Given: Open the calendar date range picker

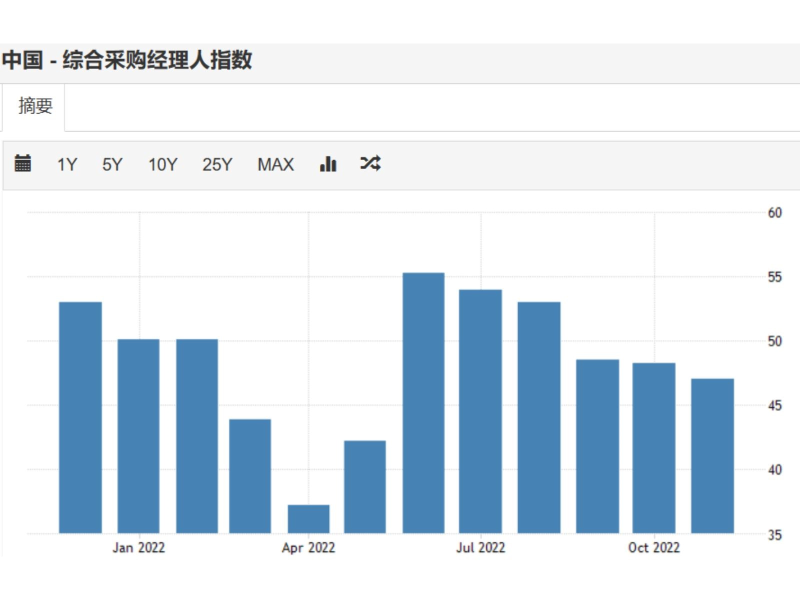Looking at the screenshot, I should (x=23, y=164).
